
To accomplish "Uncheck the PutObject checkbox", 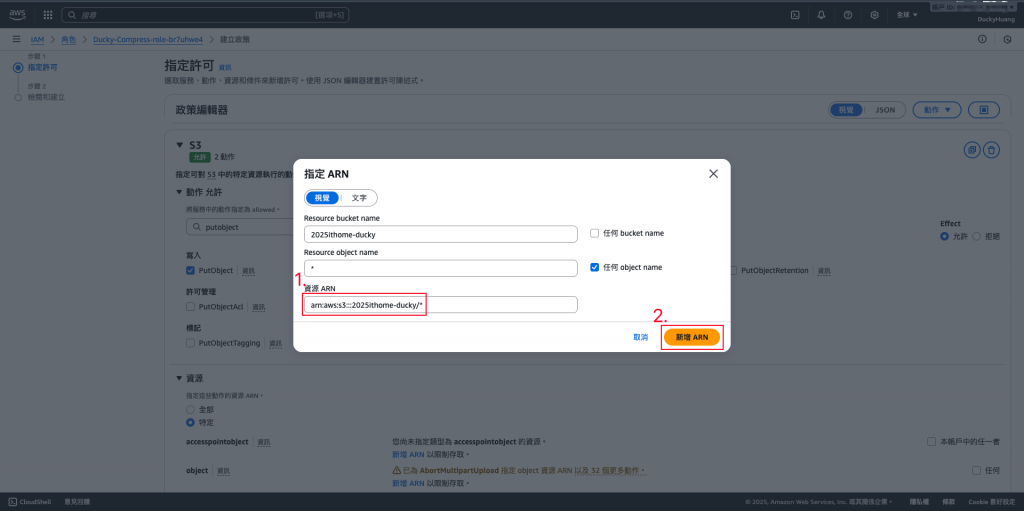I will point(190,271).
